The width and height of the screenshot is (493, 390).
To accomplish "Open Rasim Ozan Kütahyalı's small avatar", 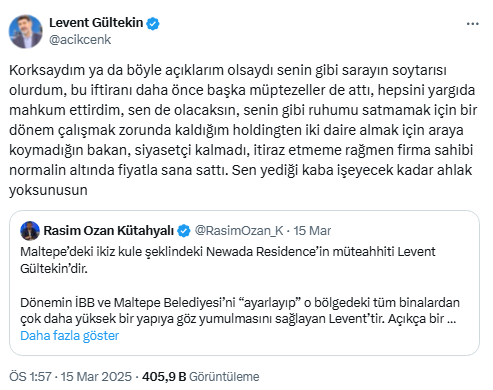I will click(x=30, y=231).
